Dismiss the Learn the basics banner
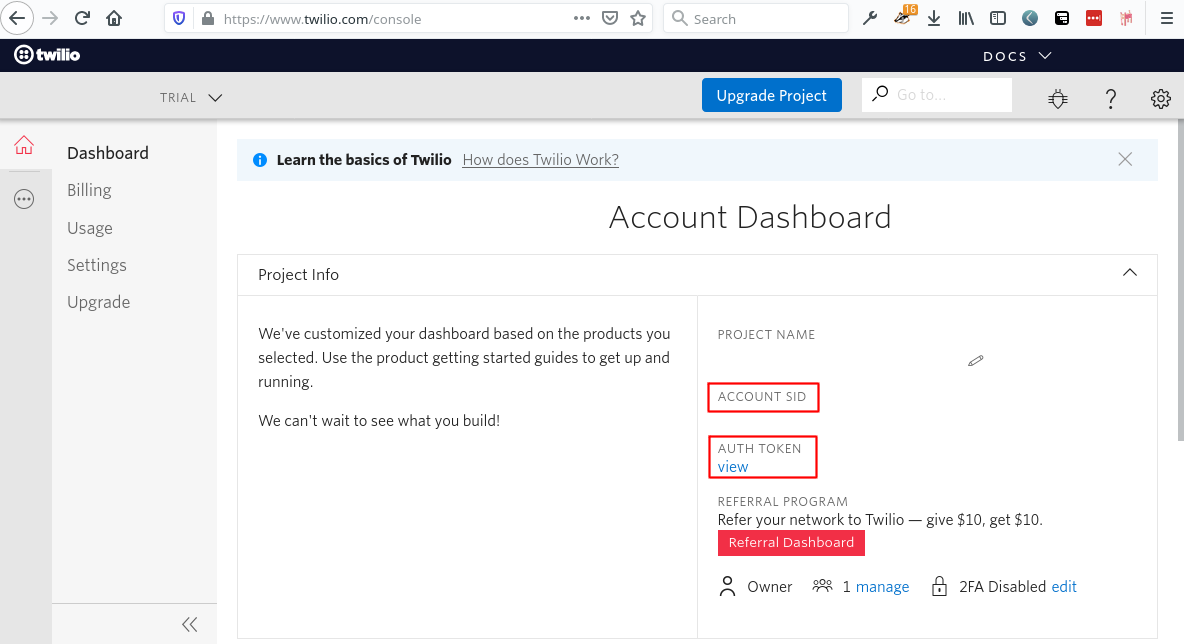Image resolution: width=1184 pixels, height=644 pixels. pos(1125,159)
